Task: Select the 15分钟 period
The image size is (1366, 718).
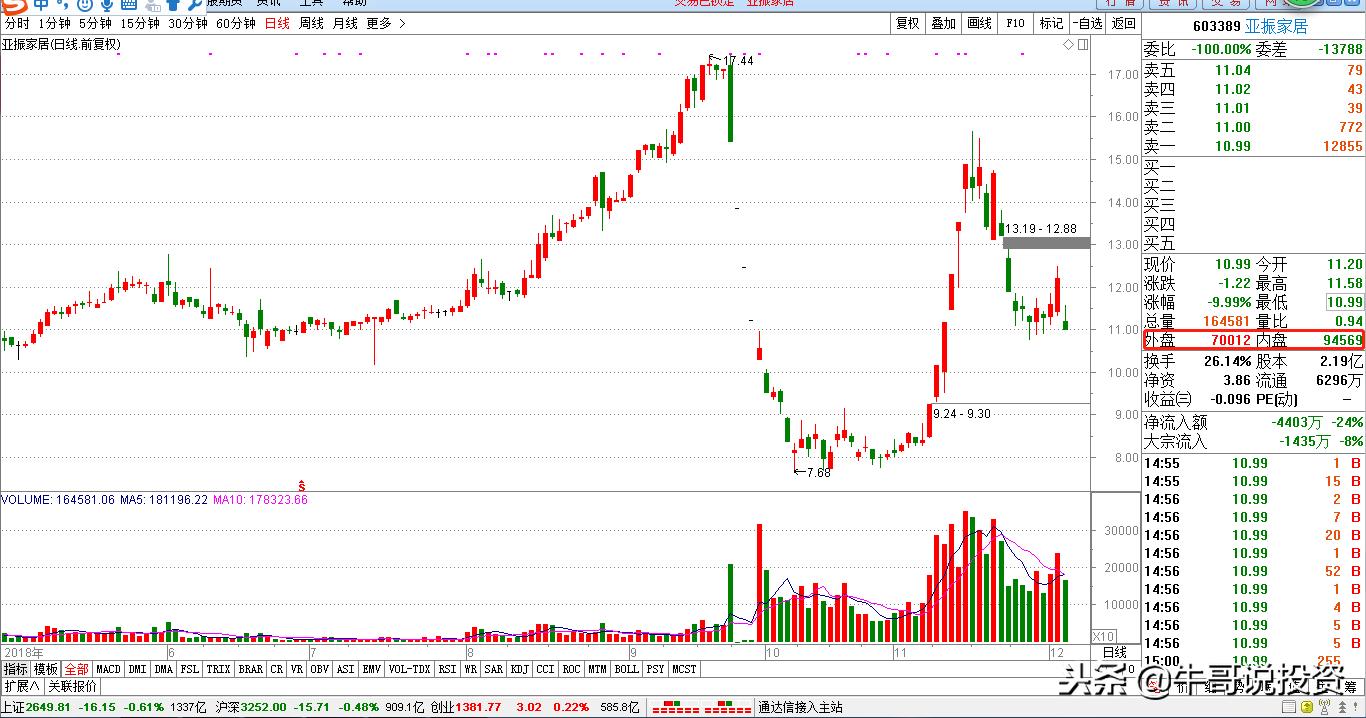Action: [140, 23]
